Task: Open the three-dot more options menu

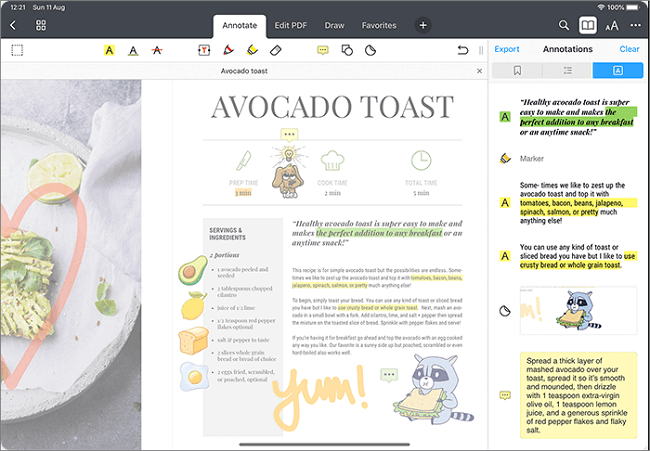Action: click(x=635, y=25)
